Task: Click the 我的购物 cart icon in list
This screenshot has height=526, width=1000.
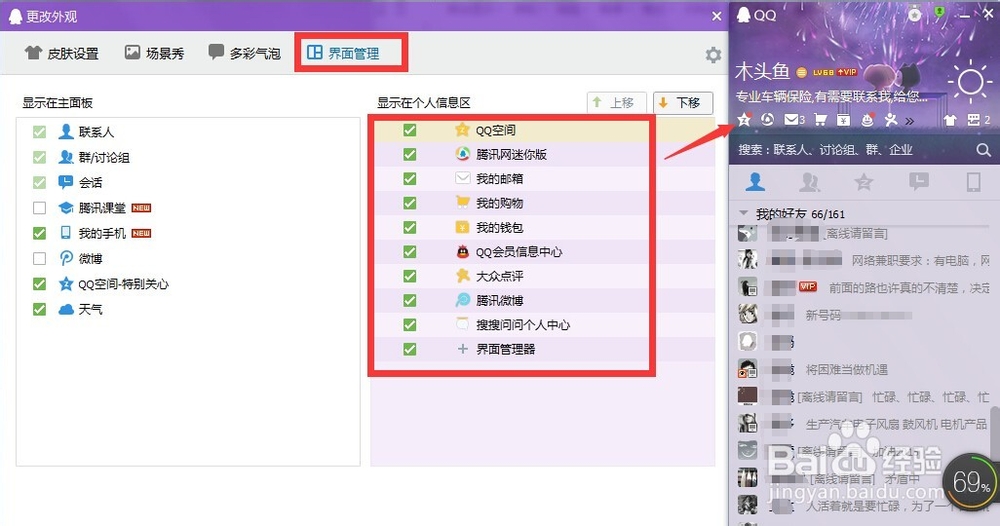Action: tap(462, 203)
